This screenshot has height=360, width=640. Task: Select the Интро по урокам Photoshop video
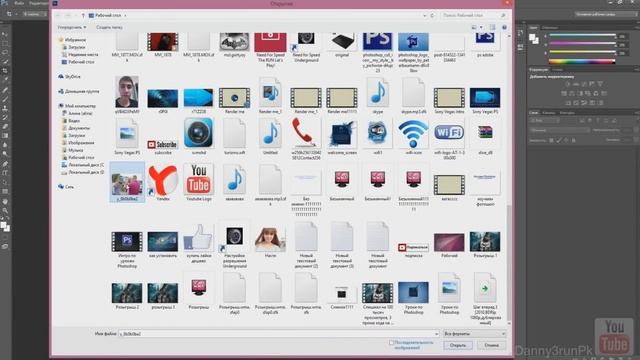(127, 249)
